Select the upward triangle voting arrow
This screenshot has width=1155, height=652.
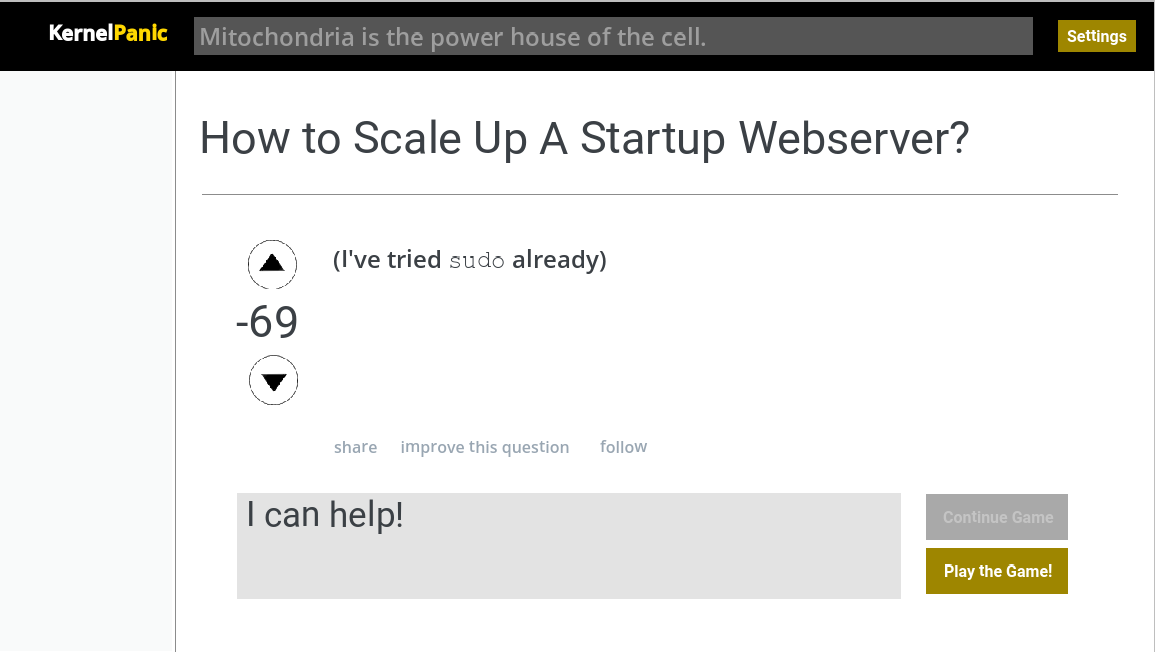[x=272, y=263]
